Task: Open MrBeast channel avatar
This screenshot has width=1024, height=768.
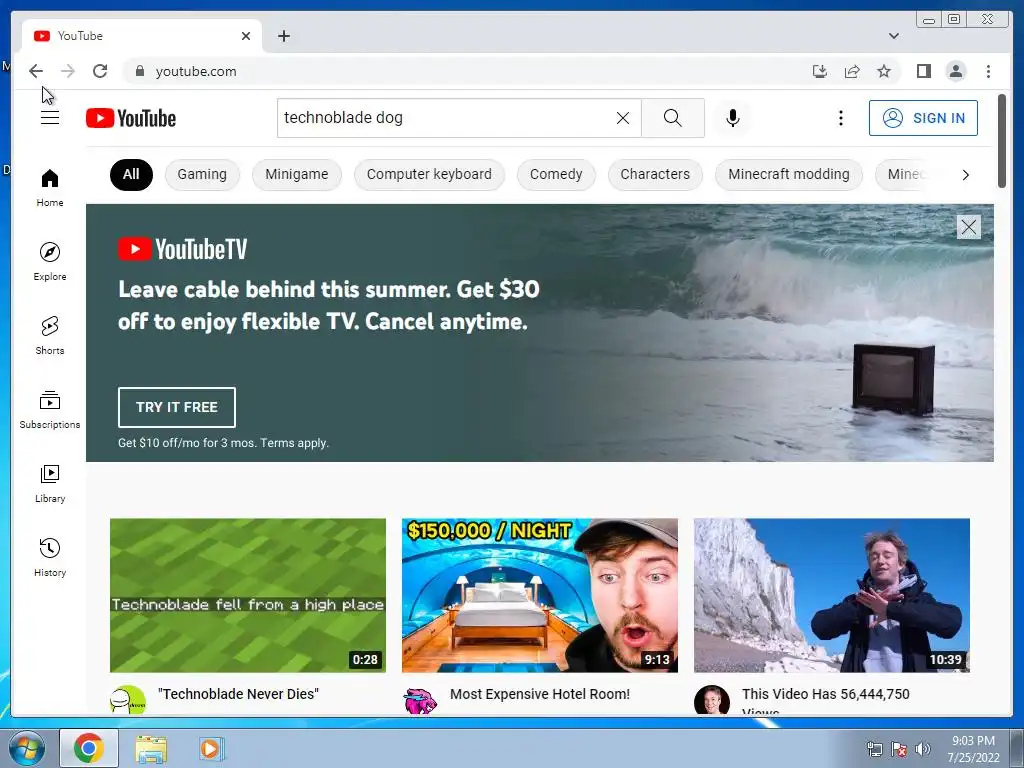Action: click(420, 700)
